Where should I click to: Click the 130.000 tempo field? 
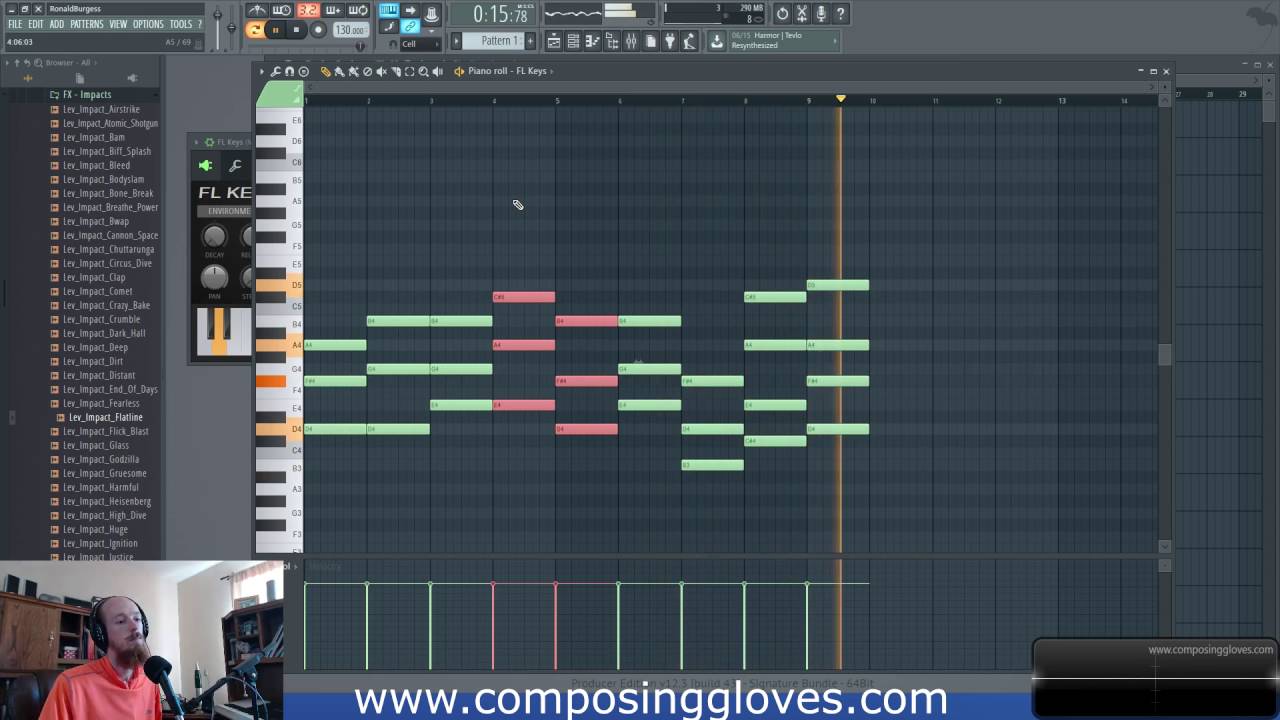(x=350, y=30)
